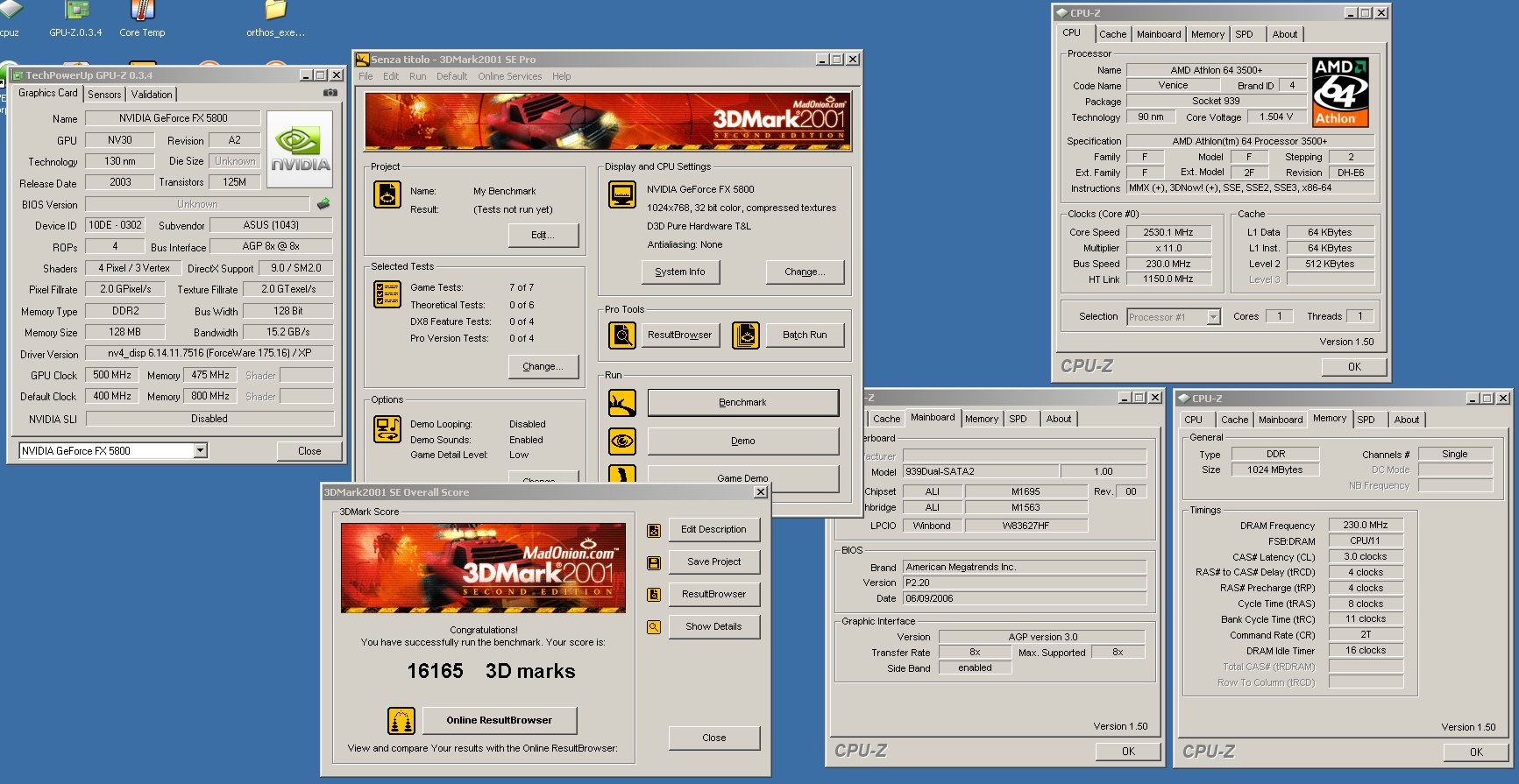
Task: Switch to Cache tab in top CPU-Z window
Action: [1113, 34]
